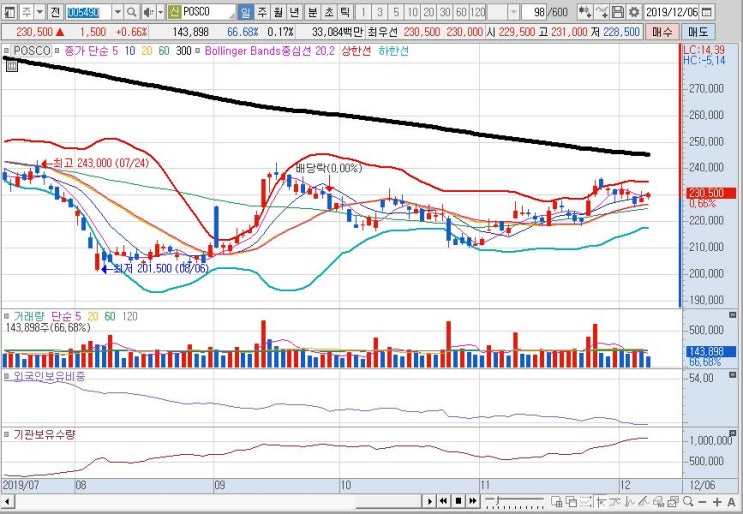Select the tick (틱) chart tab
This screenshot has height=514, width=743.
tap(345, 12)
